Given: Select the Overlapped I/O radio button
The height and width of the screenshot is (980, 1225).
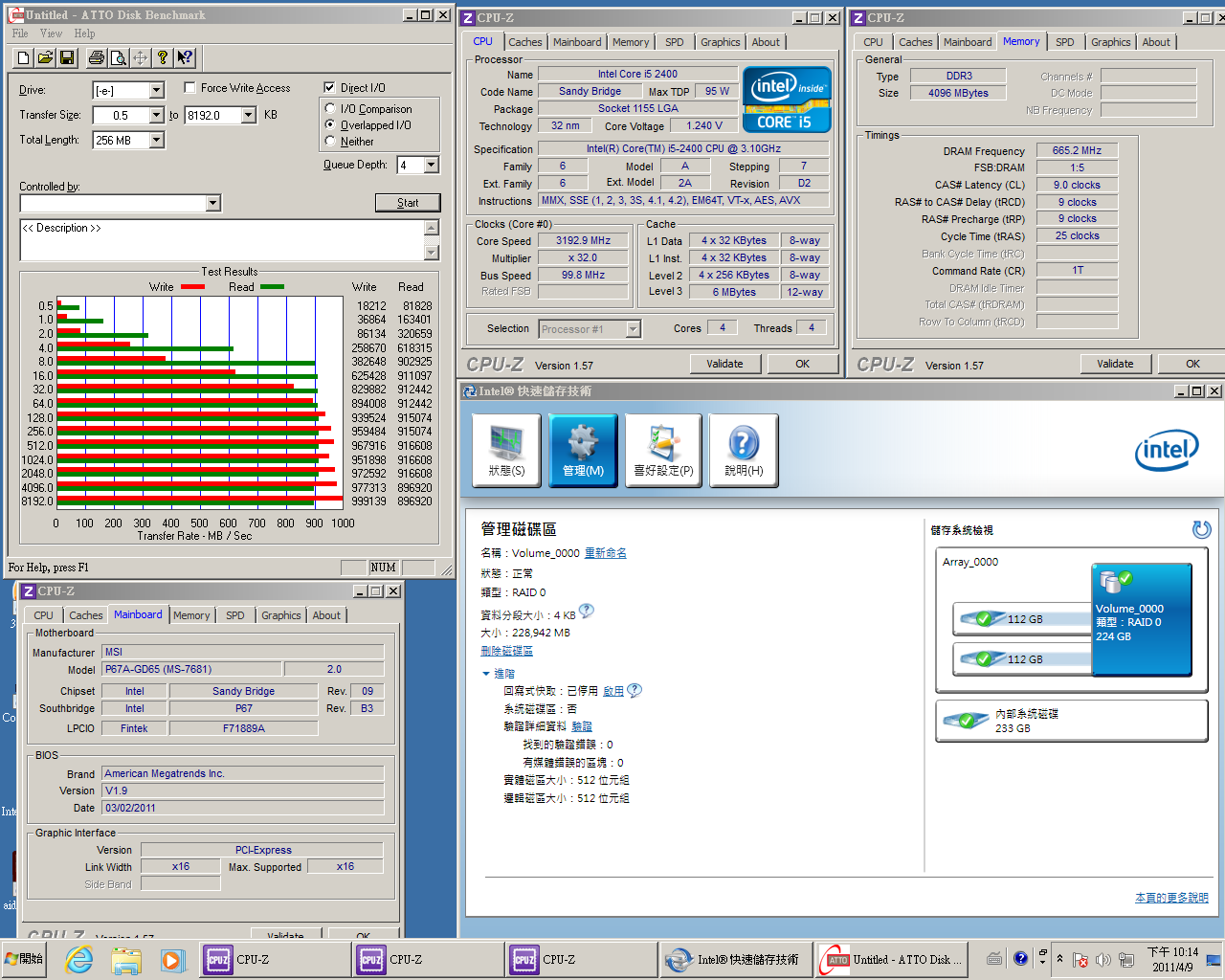Looking at the screenshot, I should (330, 124).
